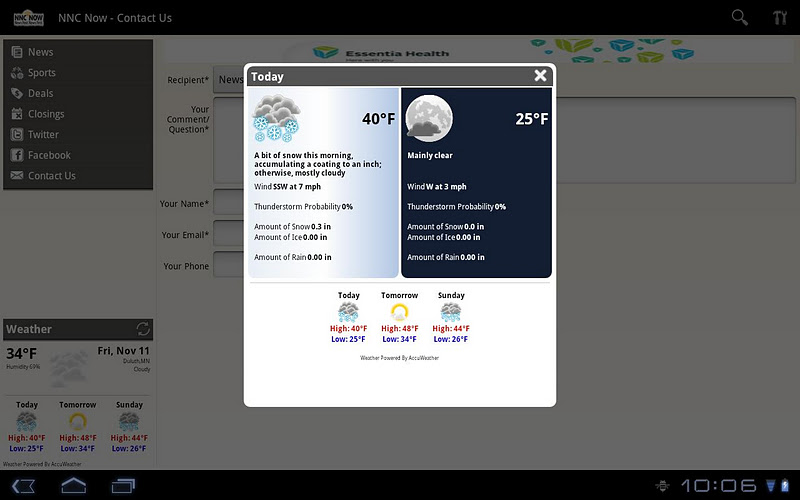Select Sunday snow icon in the popup

tap(451, 312)
